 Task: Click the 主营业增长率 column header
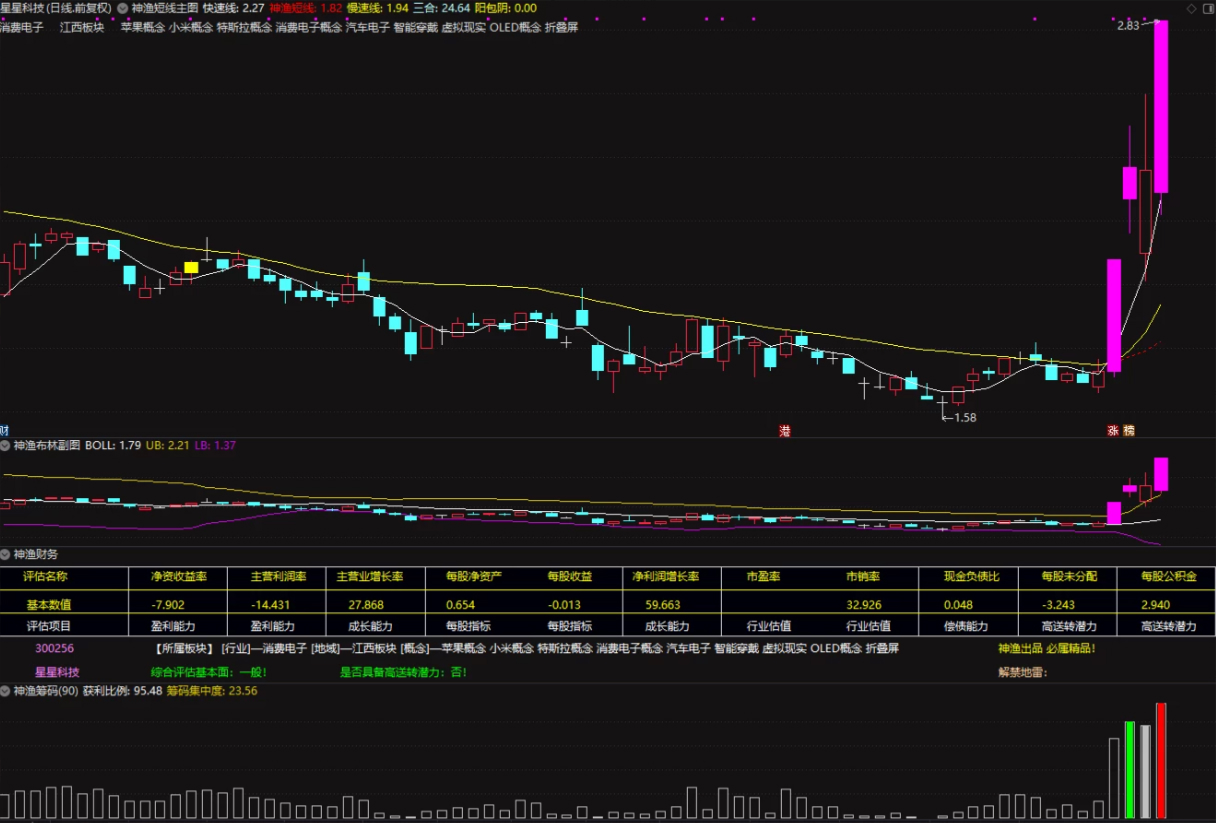(x=370, y=577)
